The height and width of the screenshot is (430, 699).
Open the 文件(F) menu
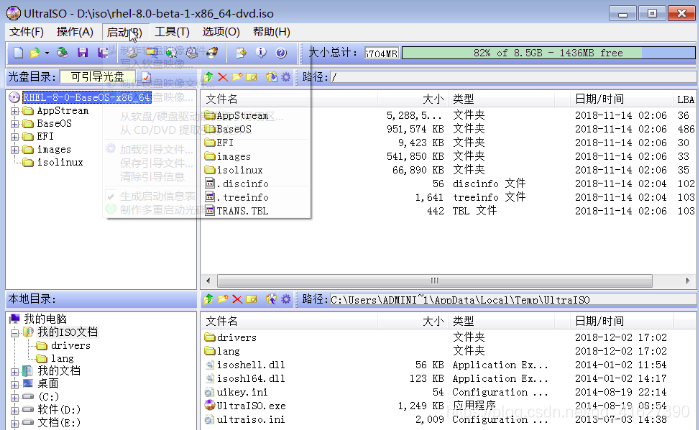(x=26, y=32)
